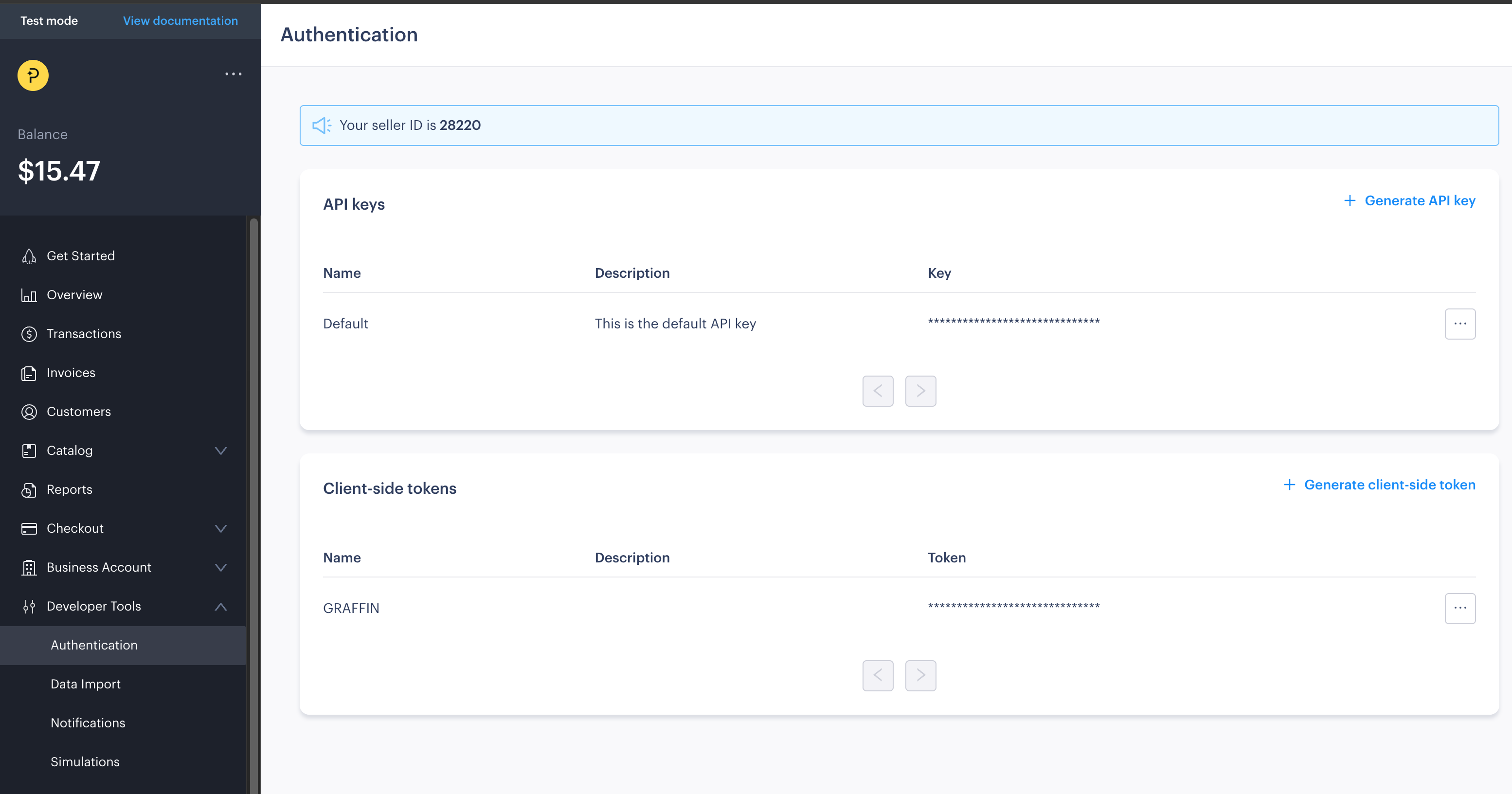Open the View documentation link
Viewport: 1512px width, 794px height.
[x=180, y=20]
